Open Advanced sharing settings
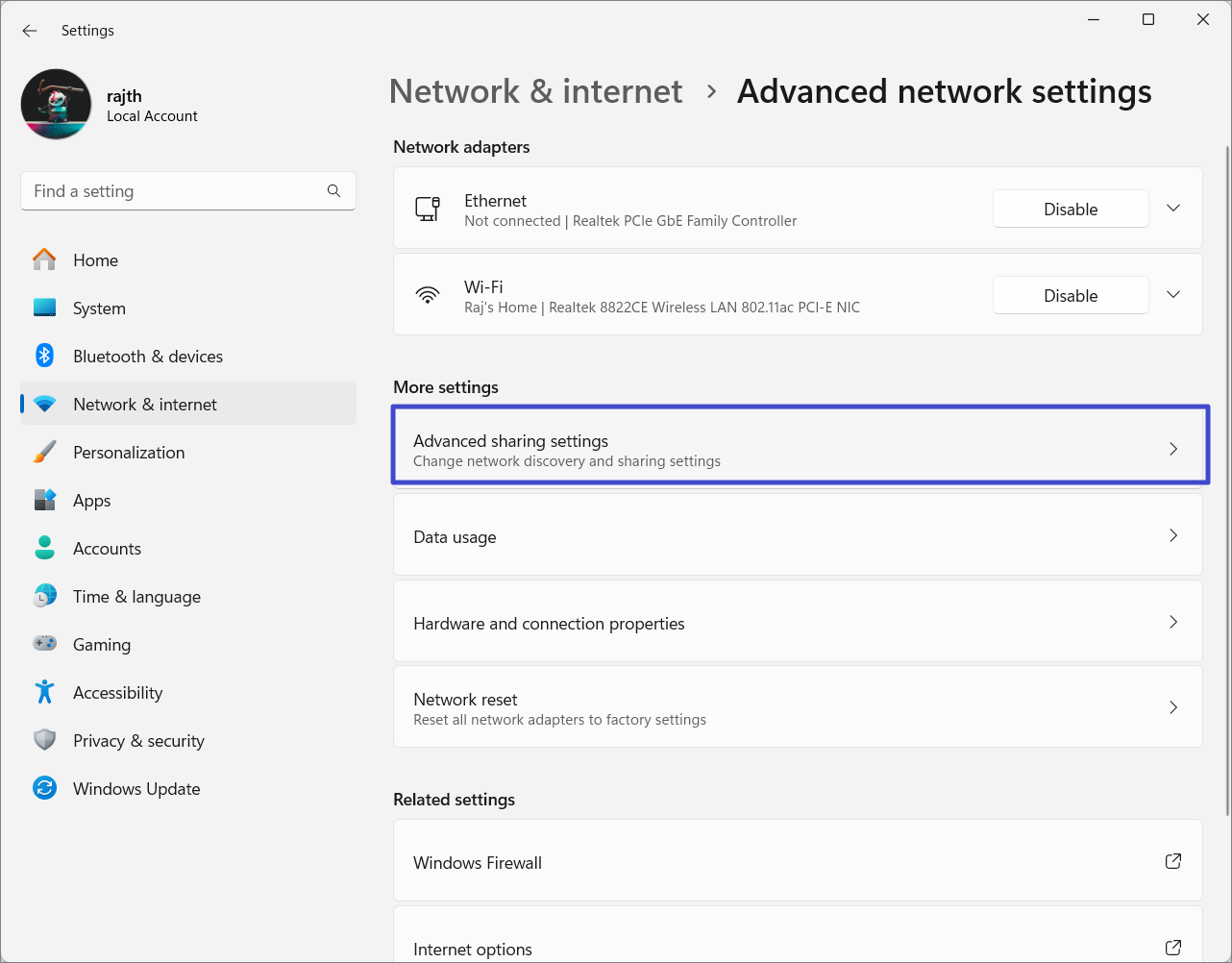Image resolution: width=1232 pixels, height=963 pixels. [800, 450]
